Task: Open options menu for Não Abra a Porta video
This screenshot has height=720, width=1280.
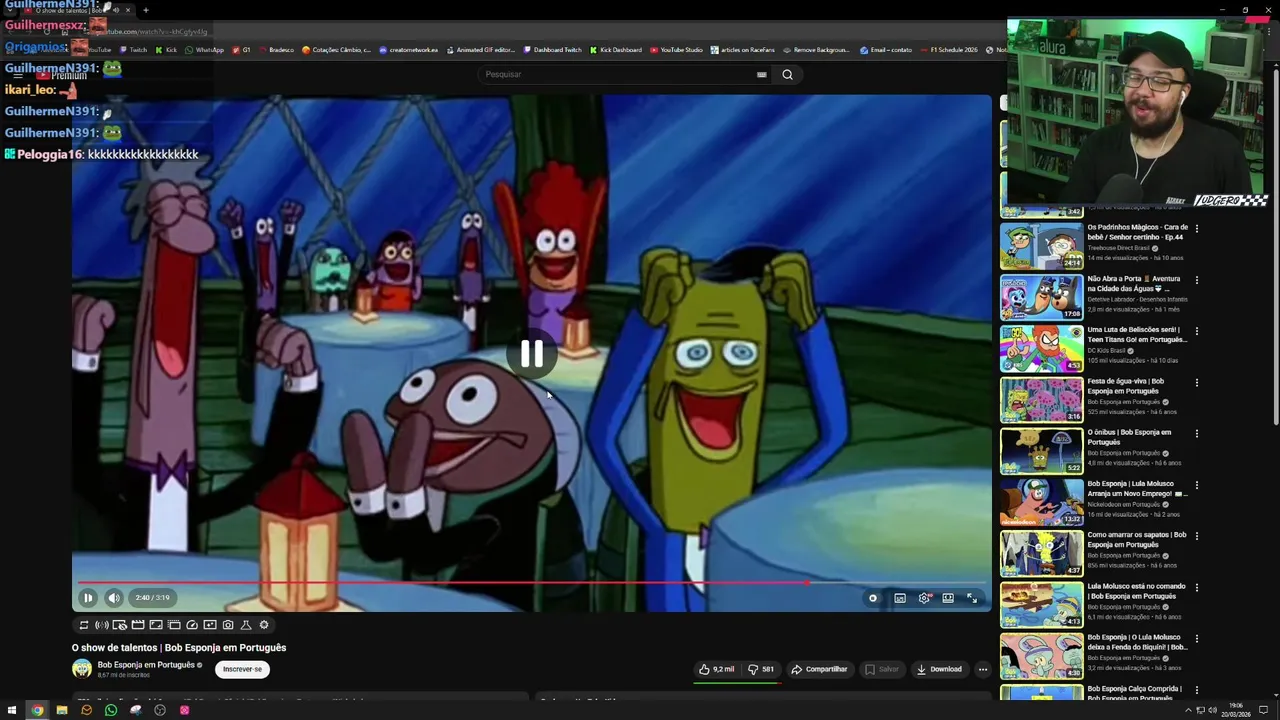Action: tap(1197, 280)
